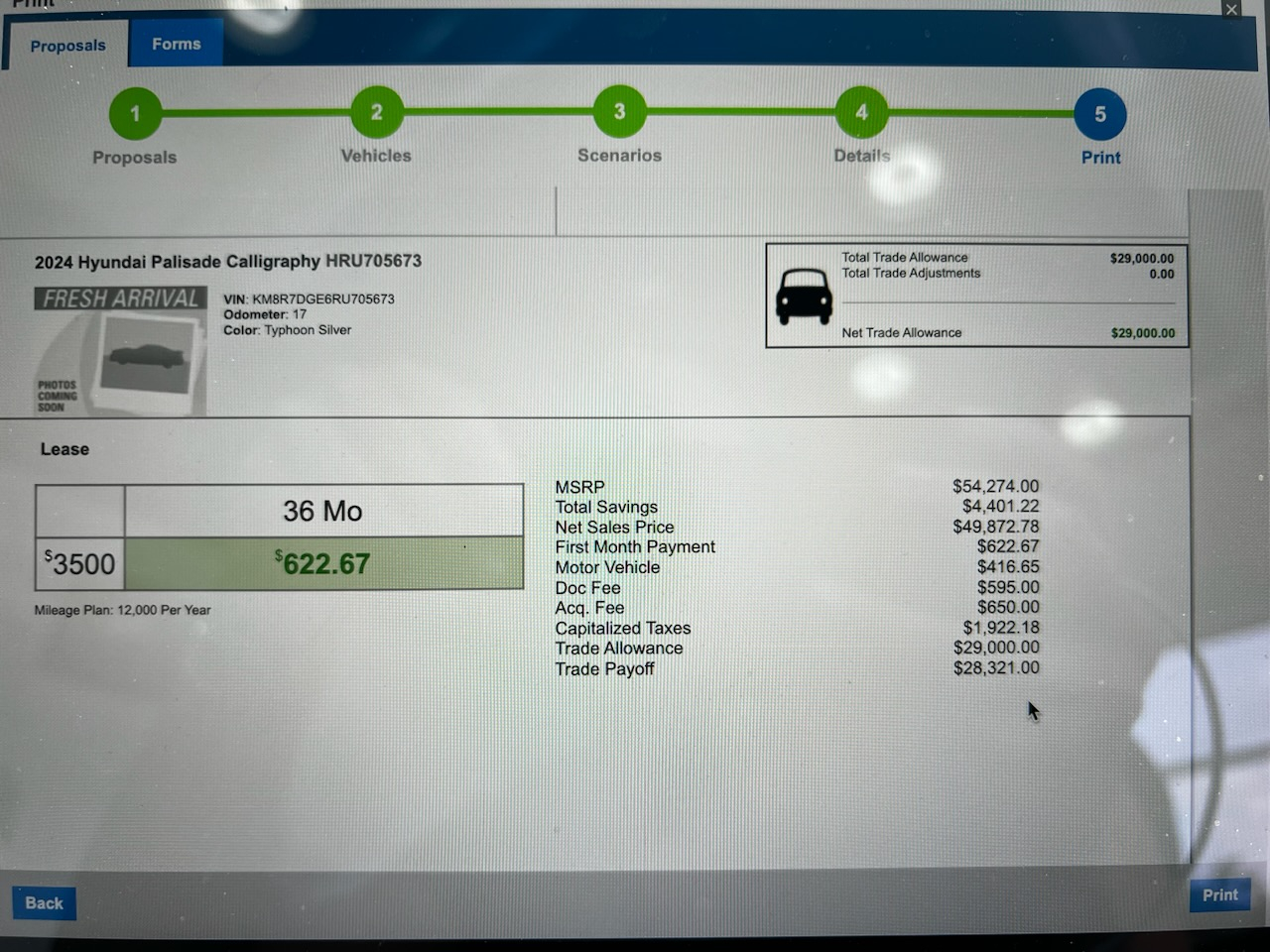The height and width of the screenshot is (952, 1270).
Task: Open step 4 Details circle
Action: click(861, 112)
